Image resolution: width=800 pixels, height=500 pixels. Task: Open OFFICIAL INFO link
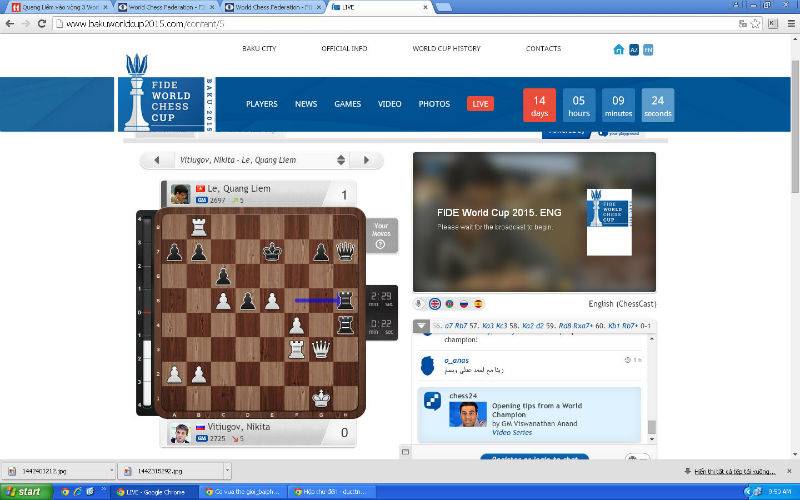click(x=344, y=48)
